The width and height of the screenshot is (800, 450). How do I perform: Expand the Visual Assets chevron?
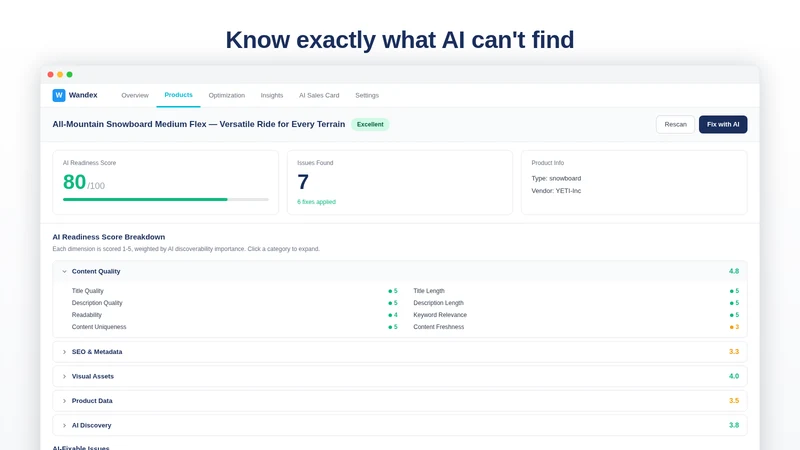[64, 377]
